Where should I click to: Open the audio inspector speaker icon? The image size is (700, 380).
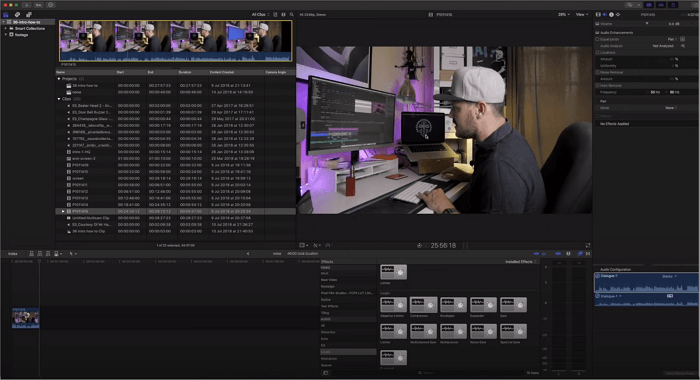(x=605, y=15)
